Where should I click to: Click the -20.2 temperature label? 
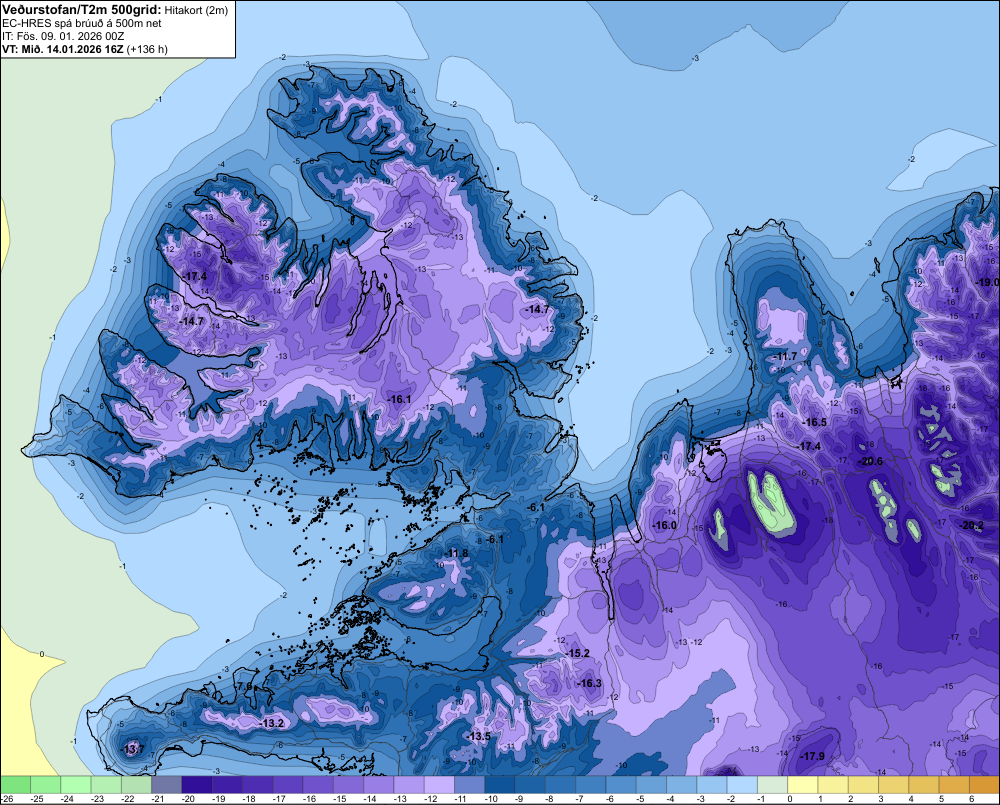pyautogui.click(x=972, y=526)
